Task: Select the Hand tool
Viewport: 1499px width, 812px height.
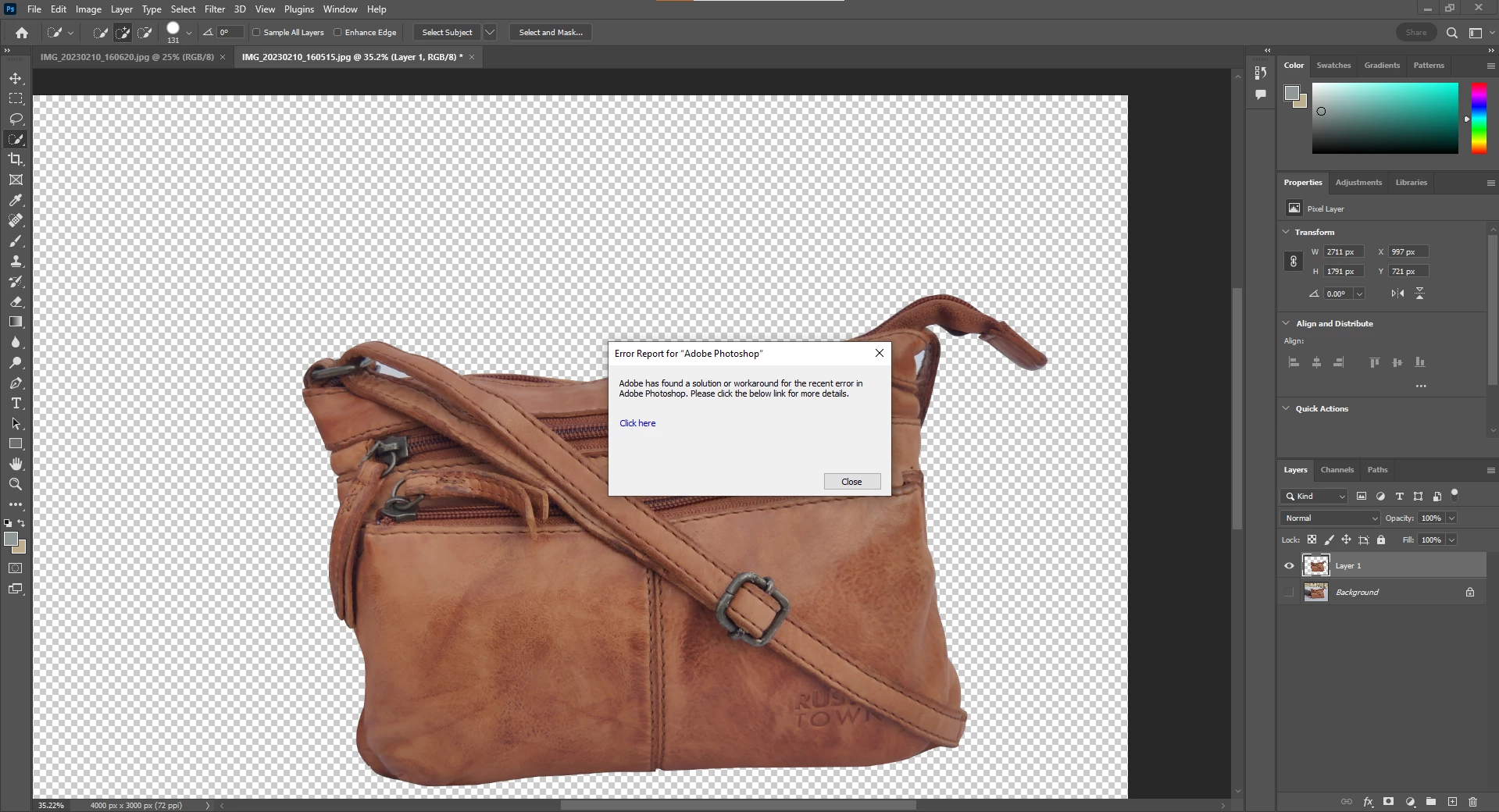Action: click(x=16, y=464)
